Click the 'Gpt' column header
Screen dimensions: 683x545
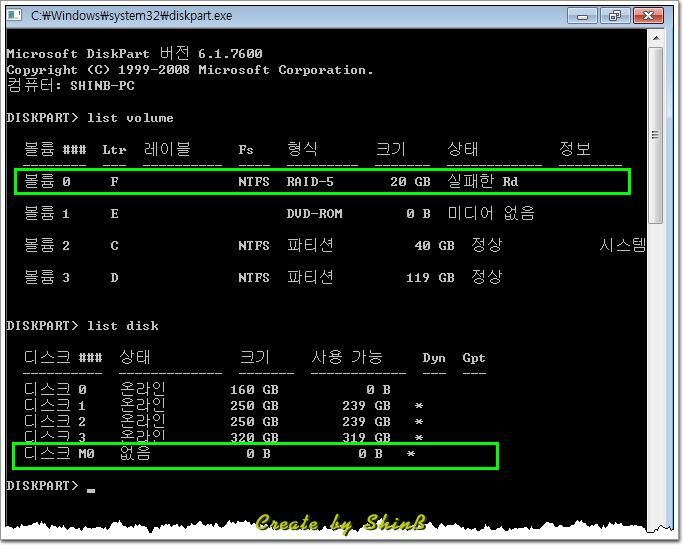(x=474, y=358)
